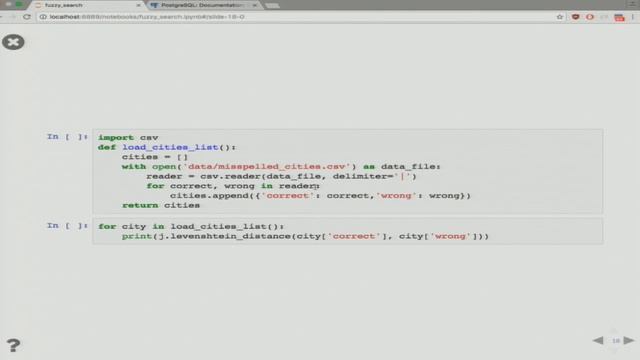Click the slide number between navigation arrows

(616, 340)
